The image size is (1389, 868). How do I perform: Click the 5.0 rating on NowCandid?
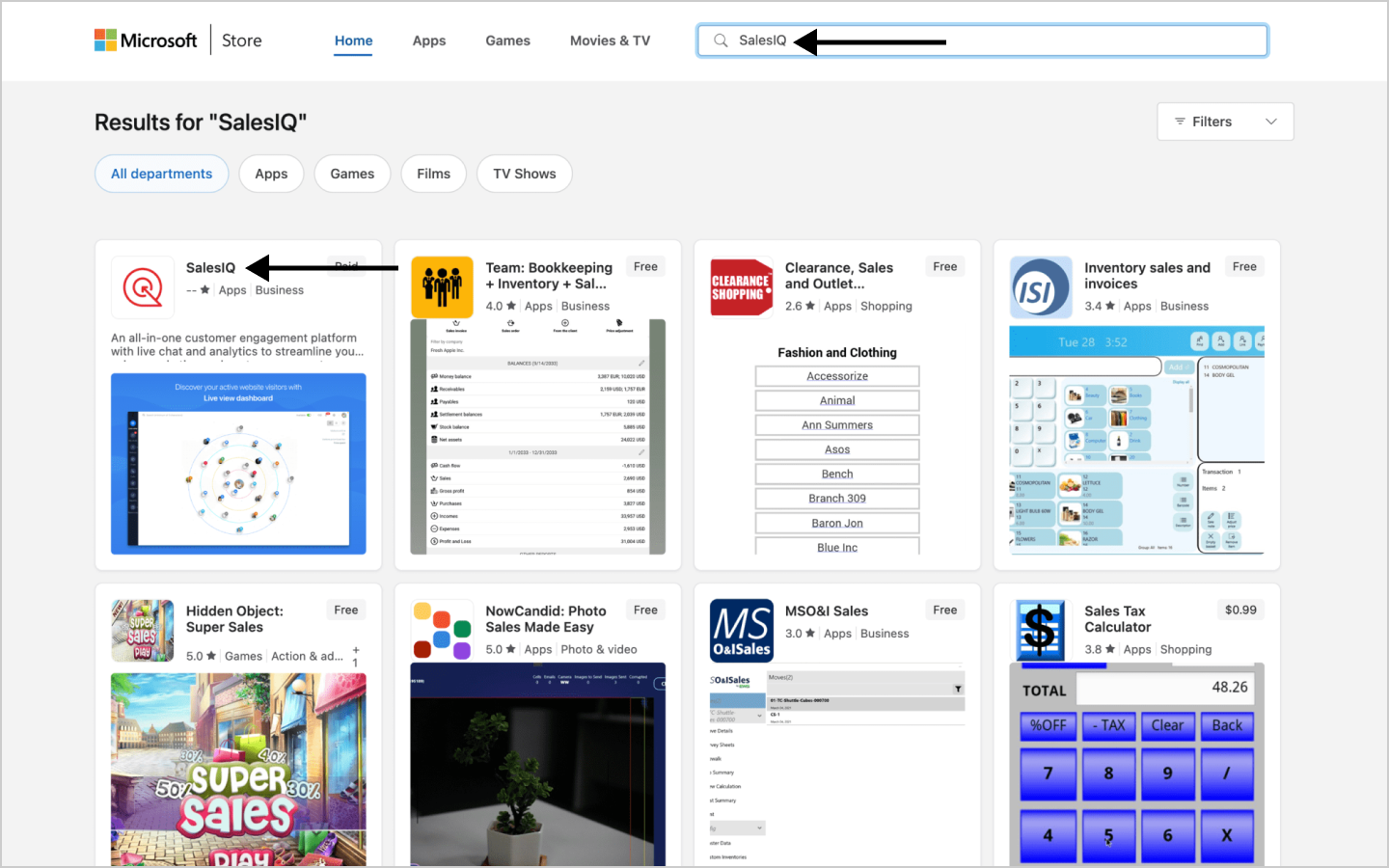(x=501, y=649)
